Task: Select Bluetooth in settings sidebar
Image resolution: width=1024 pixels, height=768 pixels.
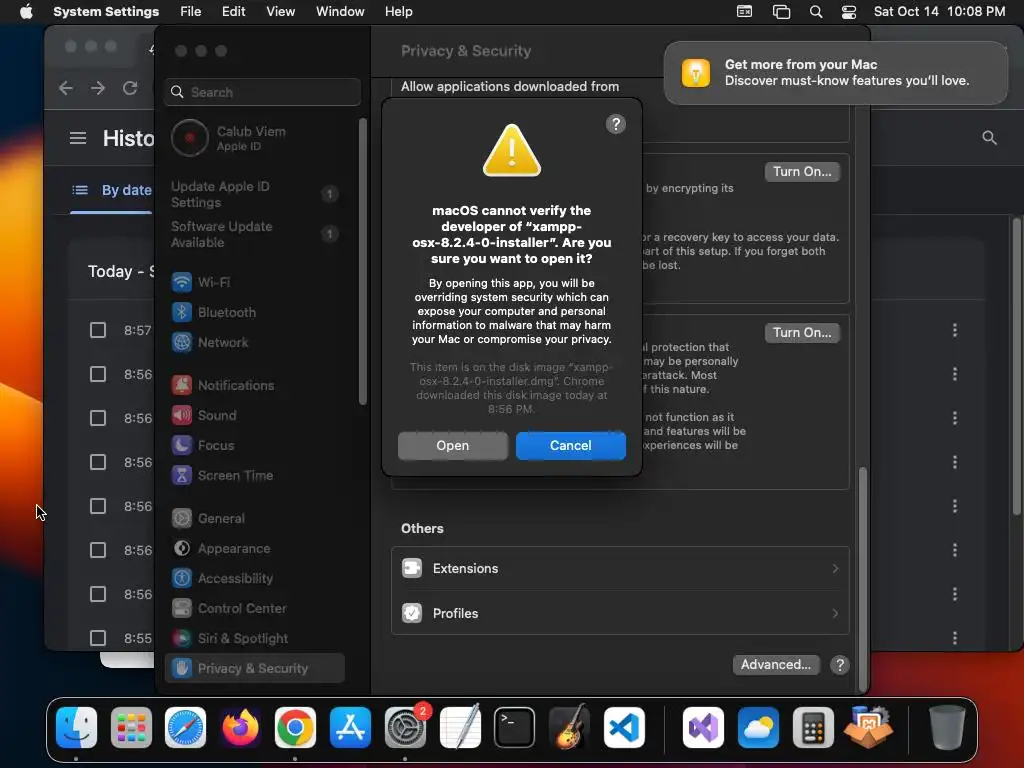Action: 255,312
